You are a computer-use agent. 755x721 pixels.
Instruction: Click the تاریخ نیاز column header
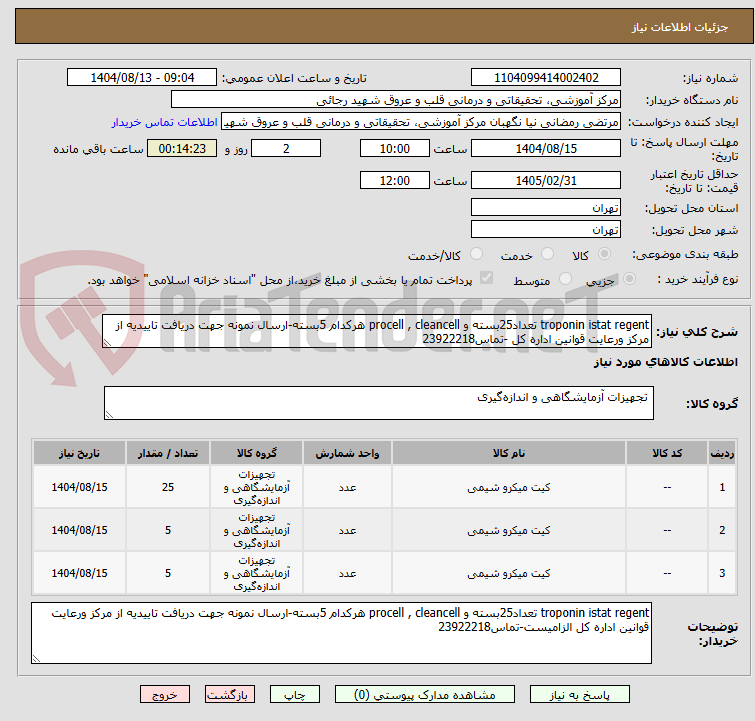point(79,453)
